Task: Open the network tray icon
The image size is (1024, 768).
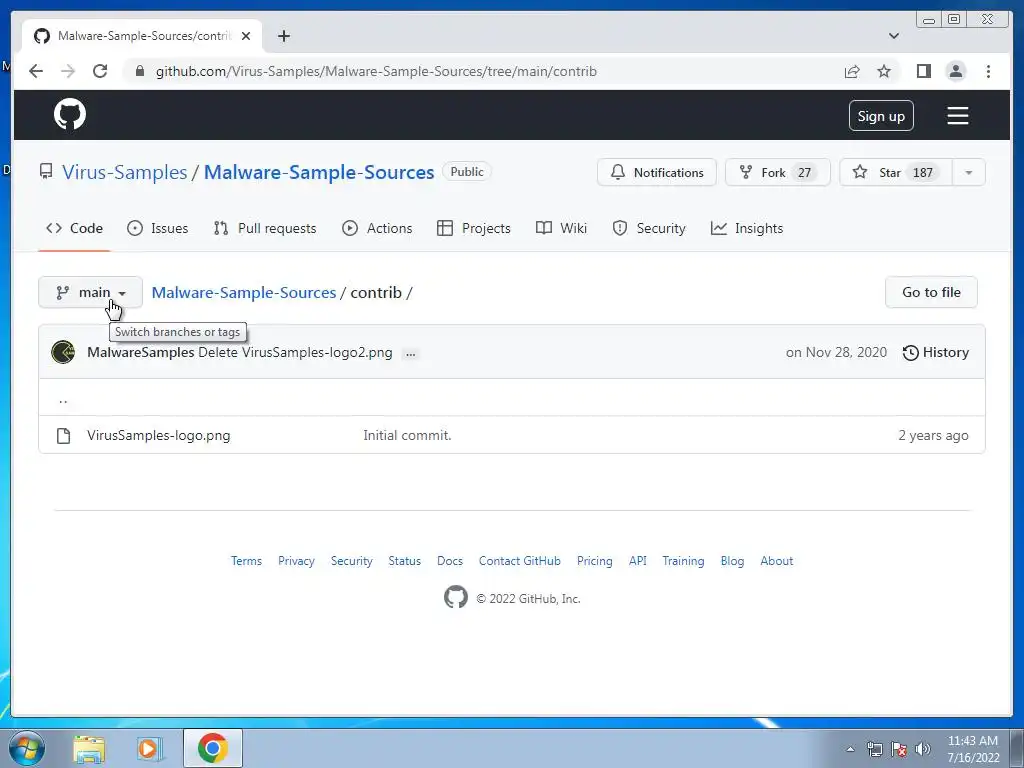Action: (874, 749)
